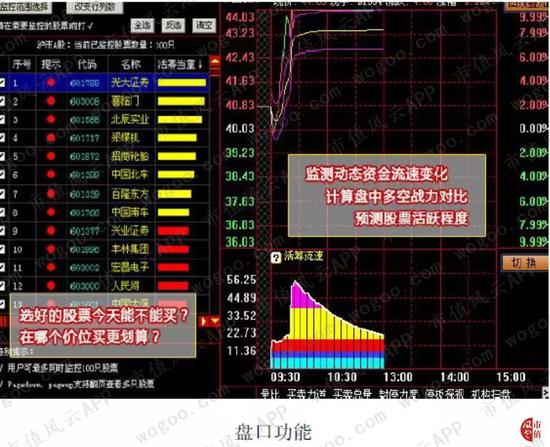Click the 清空 clear button
The image size is (550, 447).
[204, 25]
